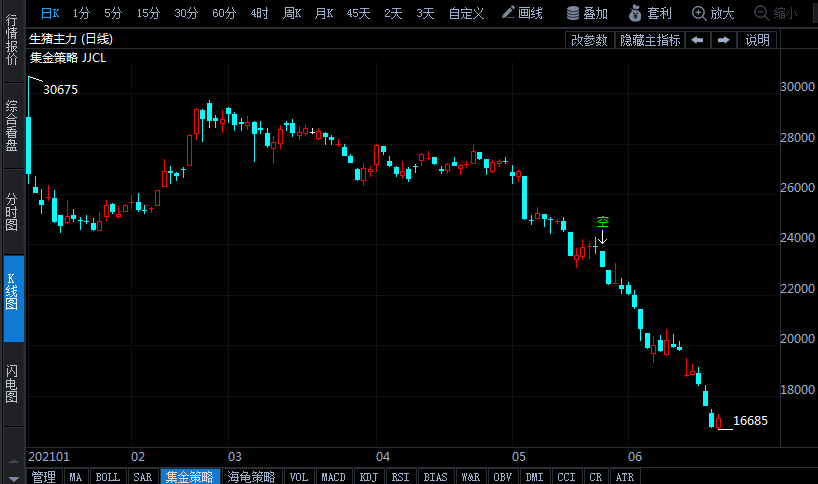Viewport: 818px width, 484px height.
Task: Open the 叠加 overlay tool
Action: (x=587, y=14)
